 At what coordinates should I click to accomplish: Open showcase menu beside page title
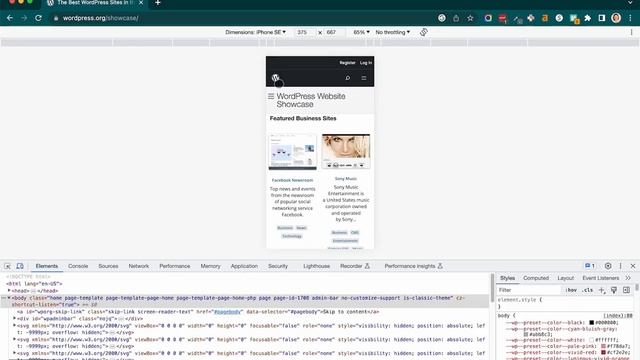(x=271, y=96)
